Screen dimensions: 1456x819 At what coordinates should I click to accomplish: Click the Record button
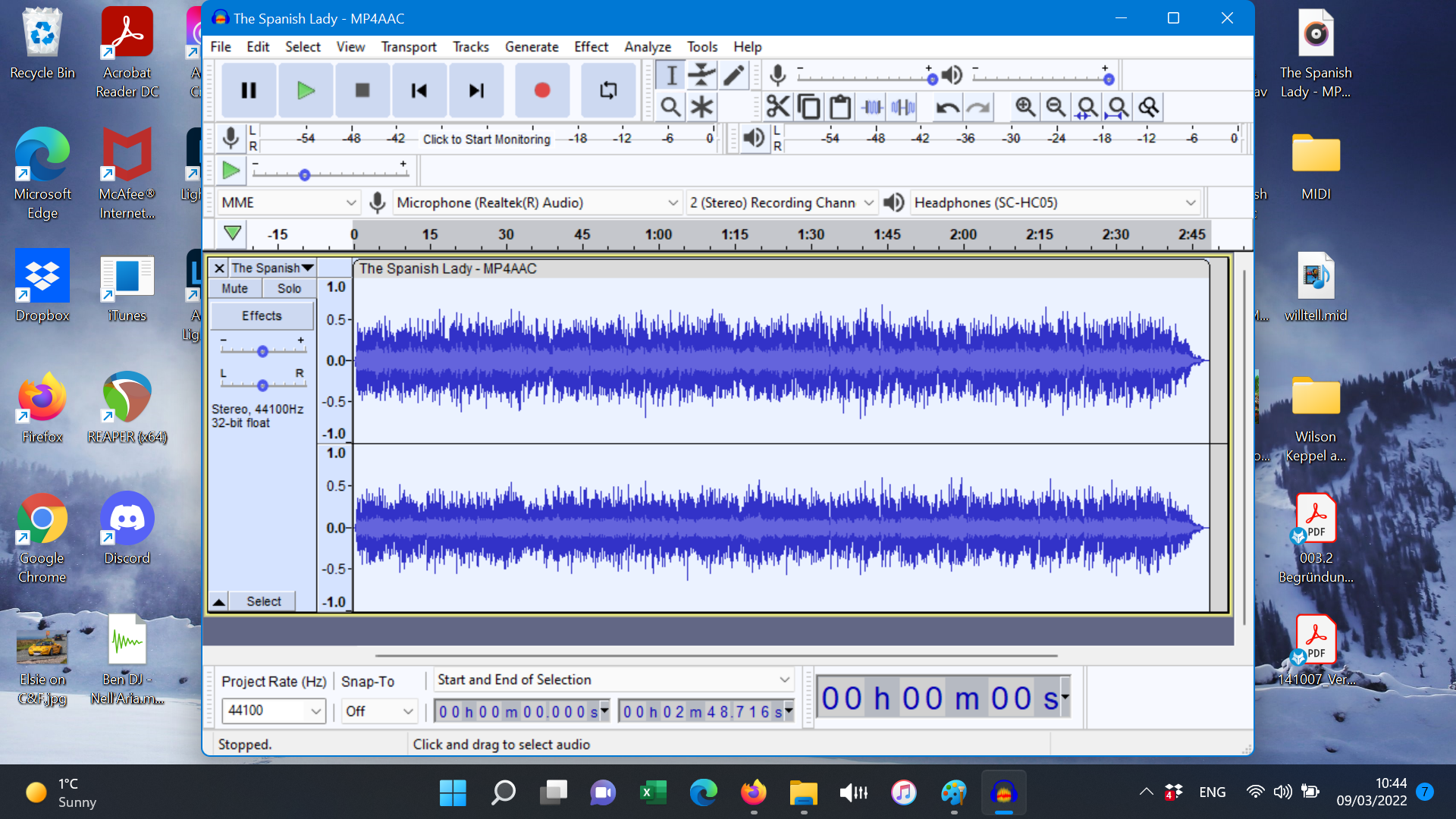point(541,90)
